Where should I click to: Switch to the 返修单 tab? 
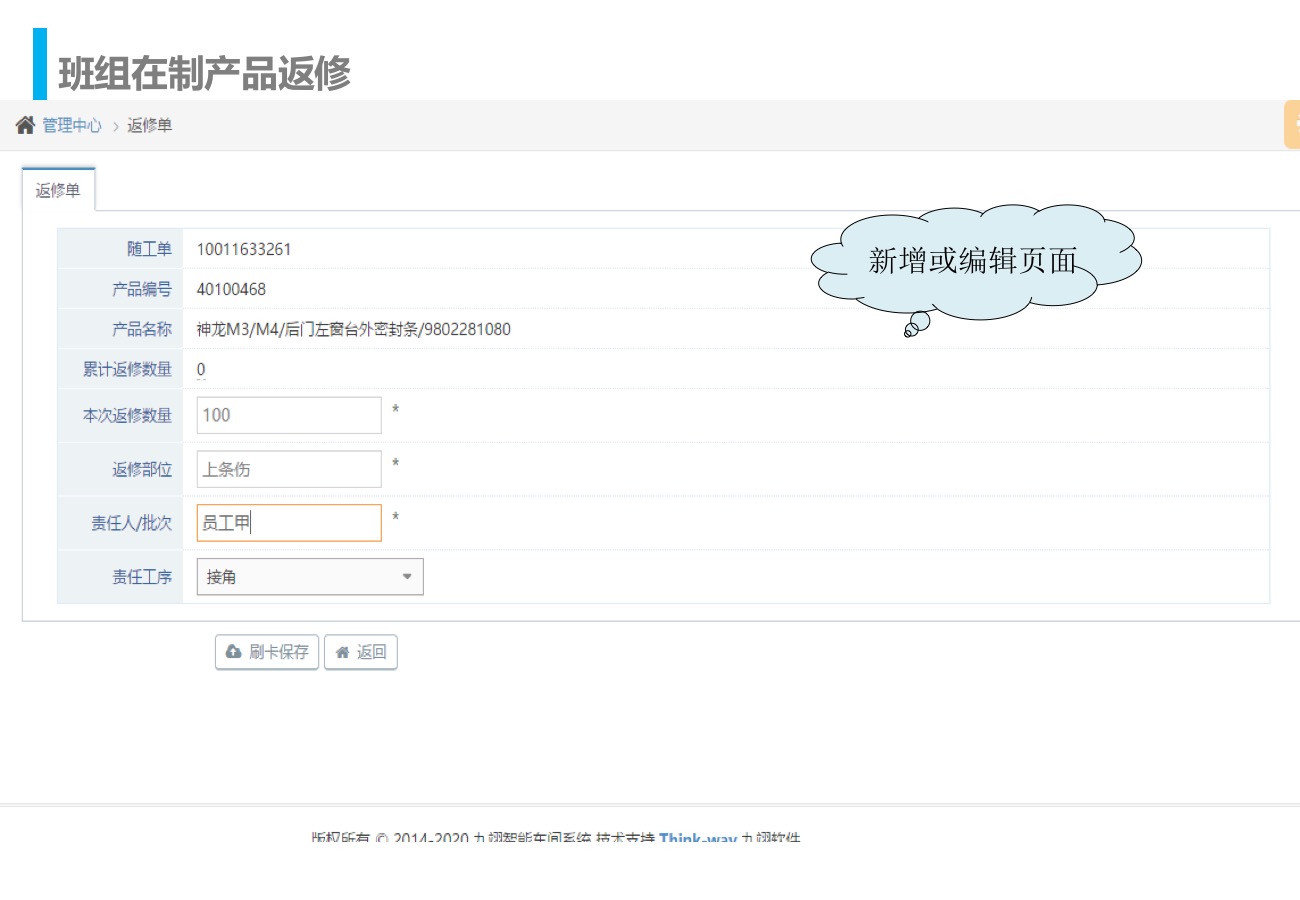pyautogui.click(x=58, y=190)
